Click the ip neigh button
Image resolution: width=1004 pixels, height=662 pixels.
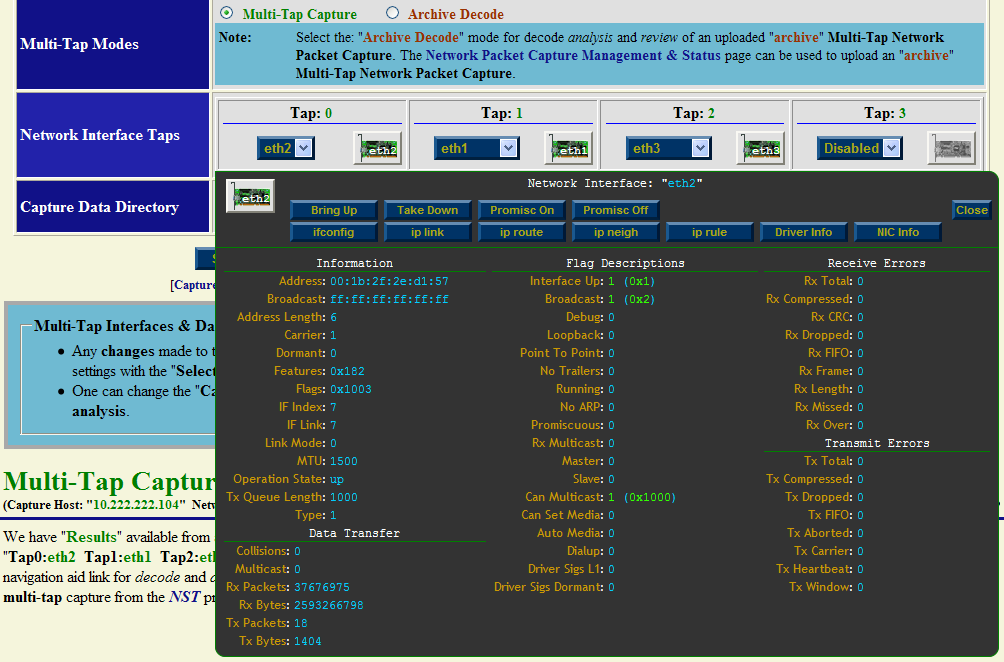coord(615,232)
